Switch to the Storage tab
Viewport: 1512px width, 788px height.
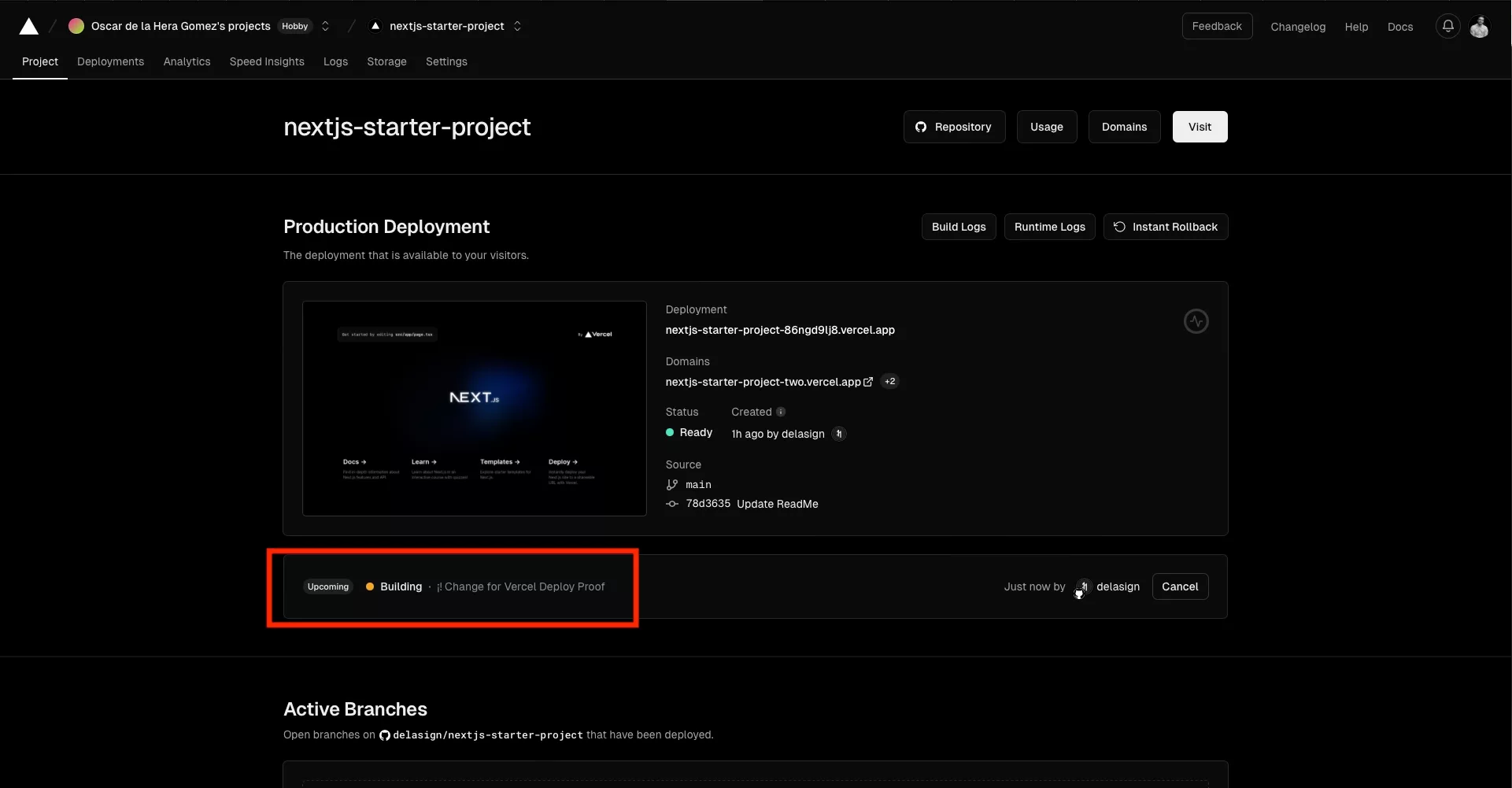coord(386,61)
